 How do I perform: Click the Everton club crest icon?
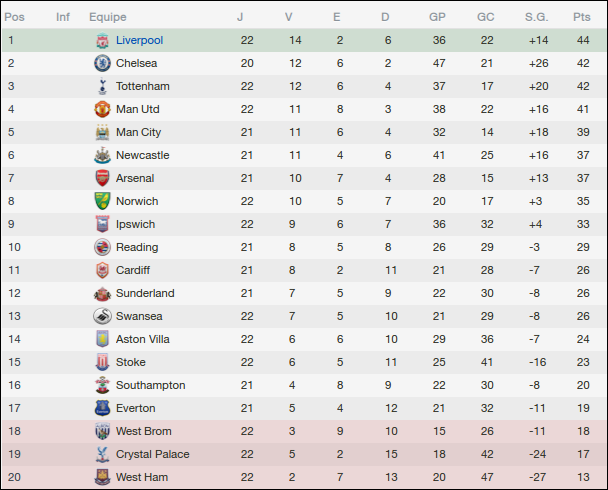tap(101, 408)
